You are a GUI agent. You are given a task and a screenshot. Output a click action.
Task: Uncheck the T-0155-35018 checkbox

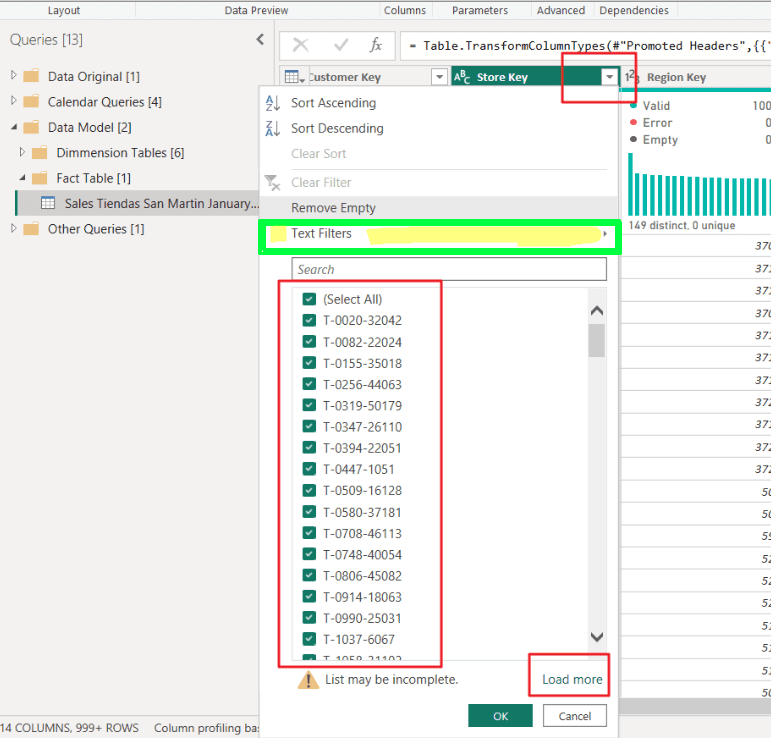(x=309, y=363)
